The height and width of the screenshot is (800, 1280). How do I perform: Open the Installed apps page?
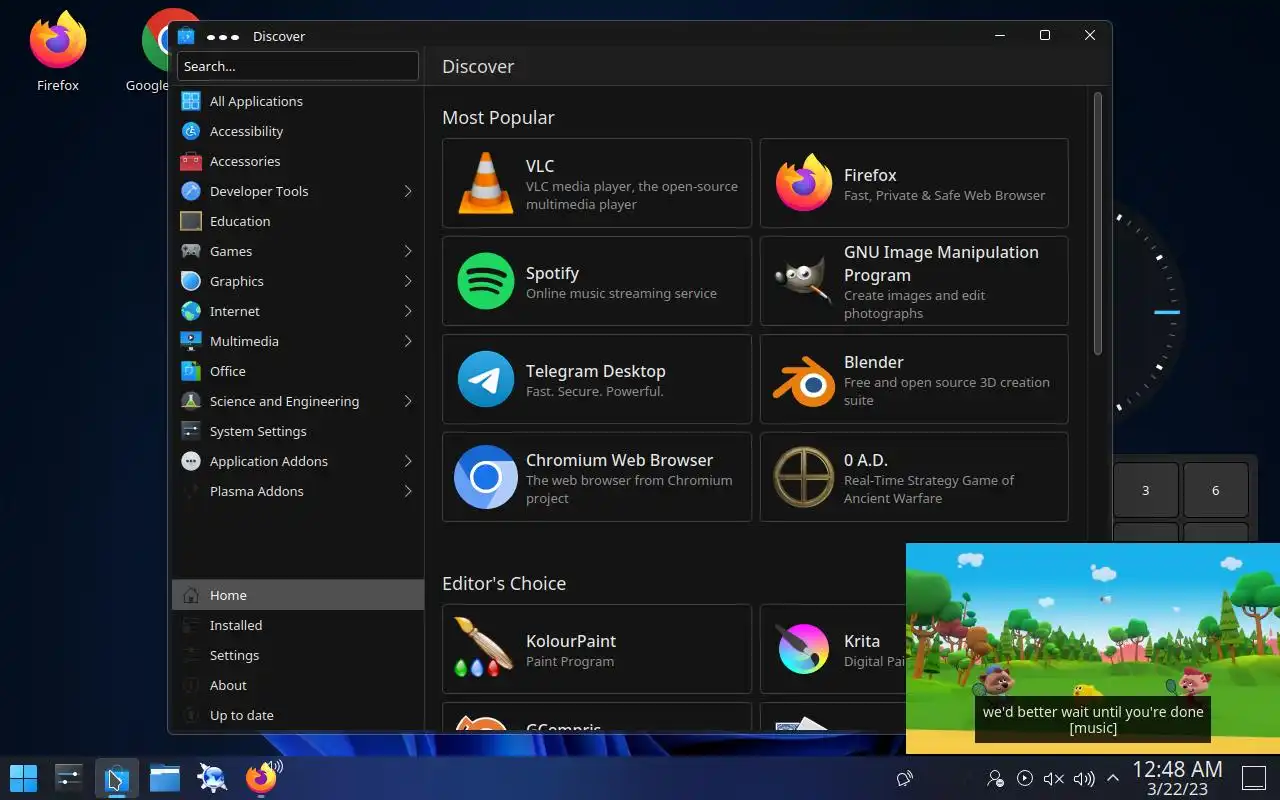click(x=298, y=625)
